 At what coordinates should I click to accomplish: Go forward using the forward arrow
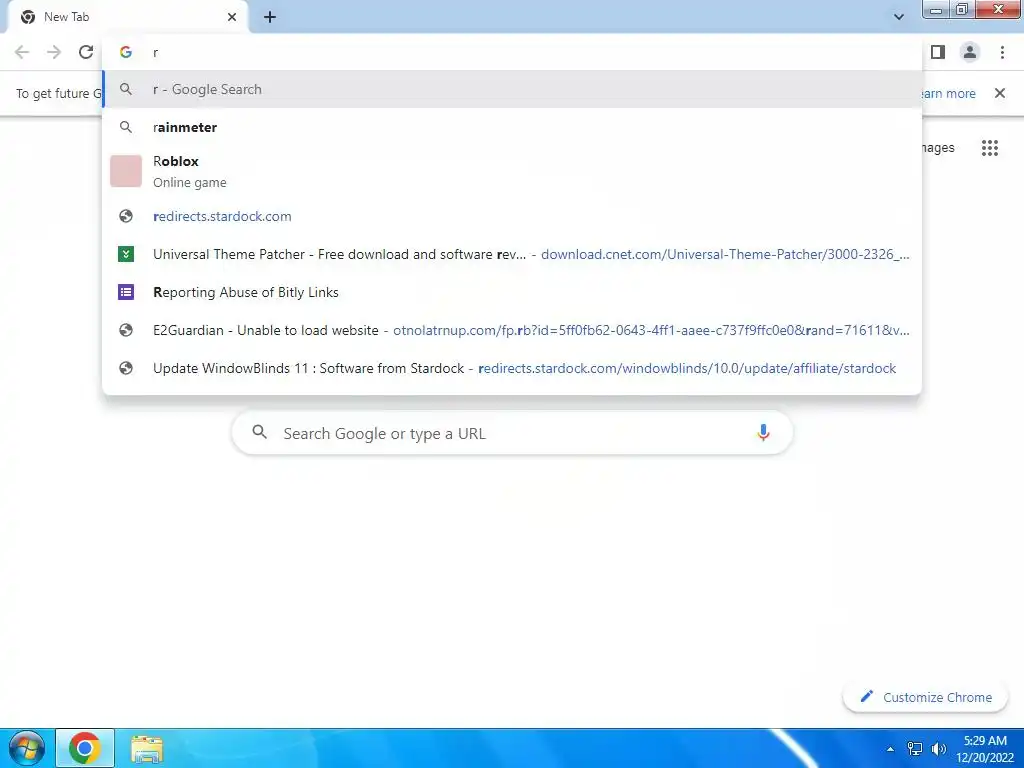click(x=54, y=52)
